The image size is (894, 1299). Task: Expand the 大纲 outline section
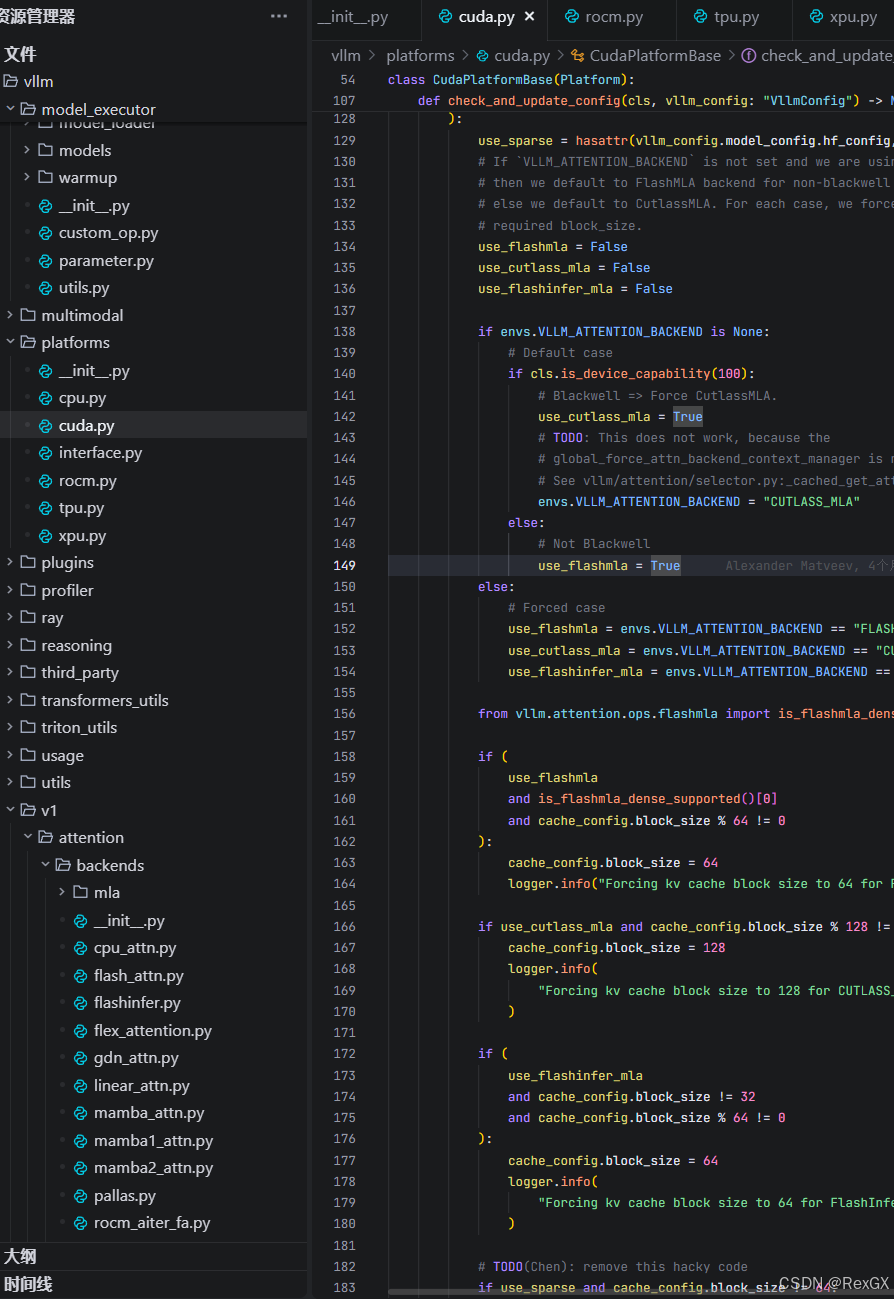(20, 1257)
